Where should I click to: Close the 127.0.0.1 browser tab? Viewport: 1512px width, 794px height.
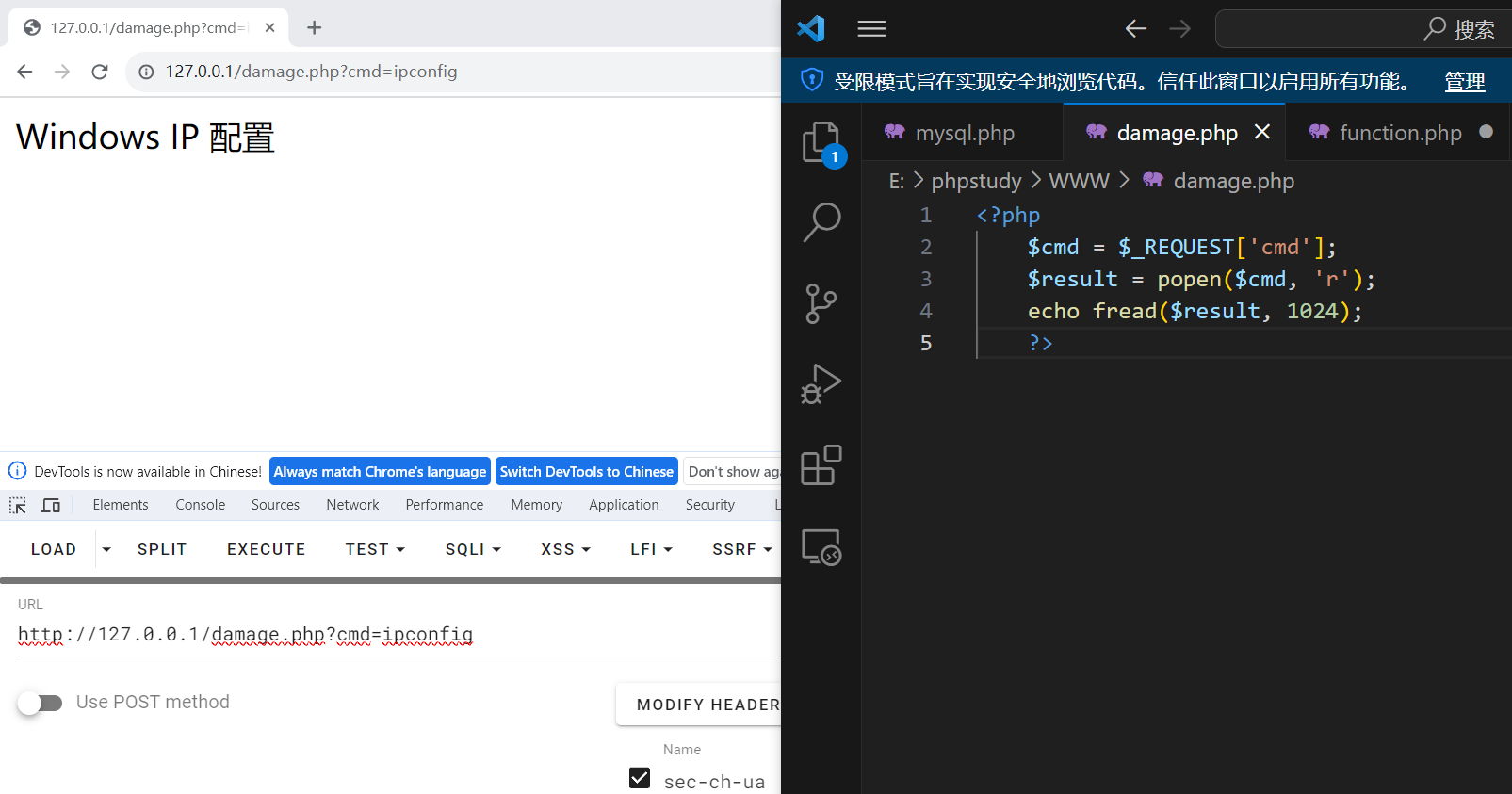point(270,27)
